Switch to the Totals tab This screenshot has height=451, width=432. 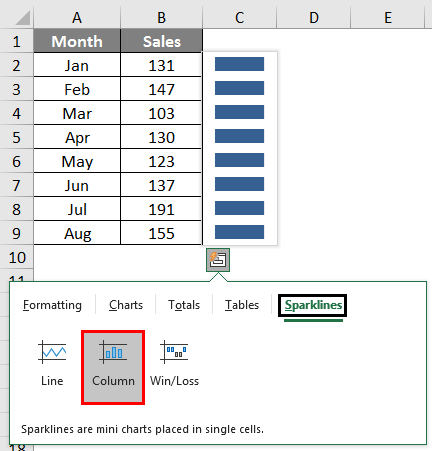tap(184, 305)
